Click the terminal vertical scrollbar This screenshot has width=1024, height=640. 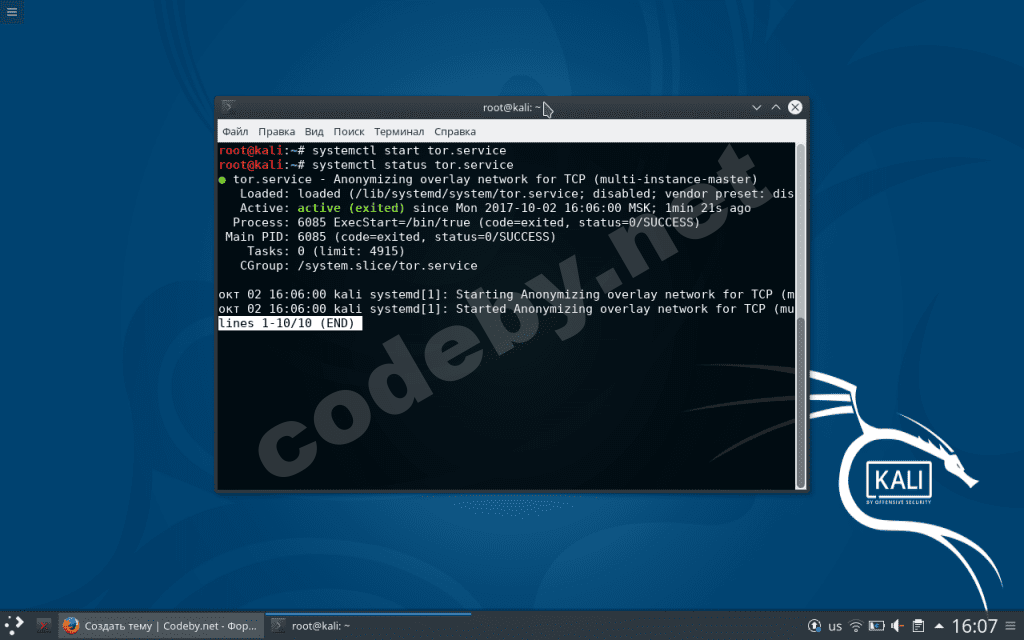(x=801, y=315)
